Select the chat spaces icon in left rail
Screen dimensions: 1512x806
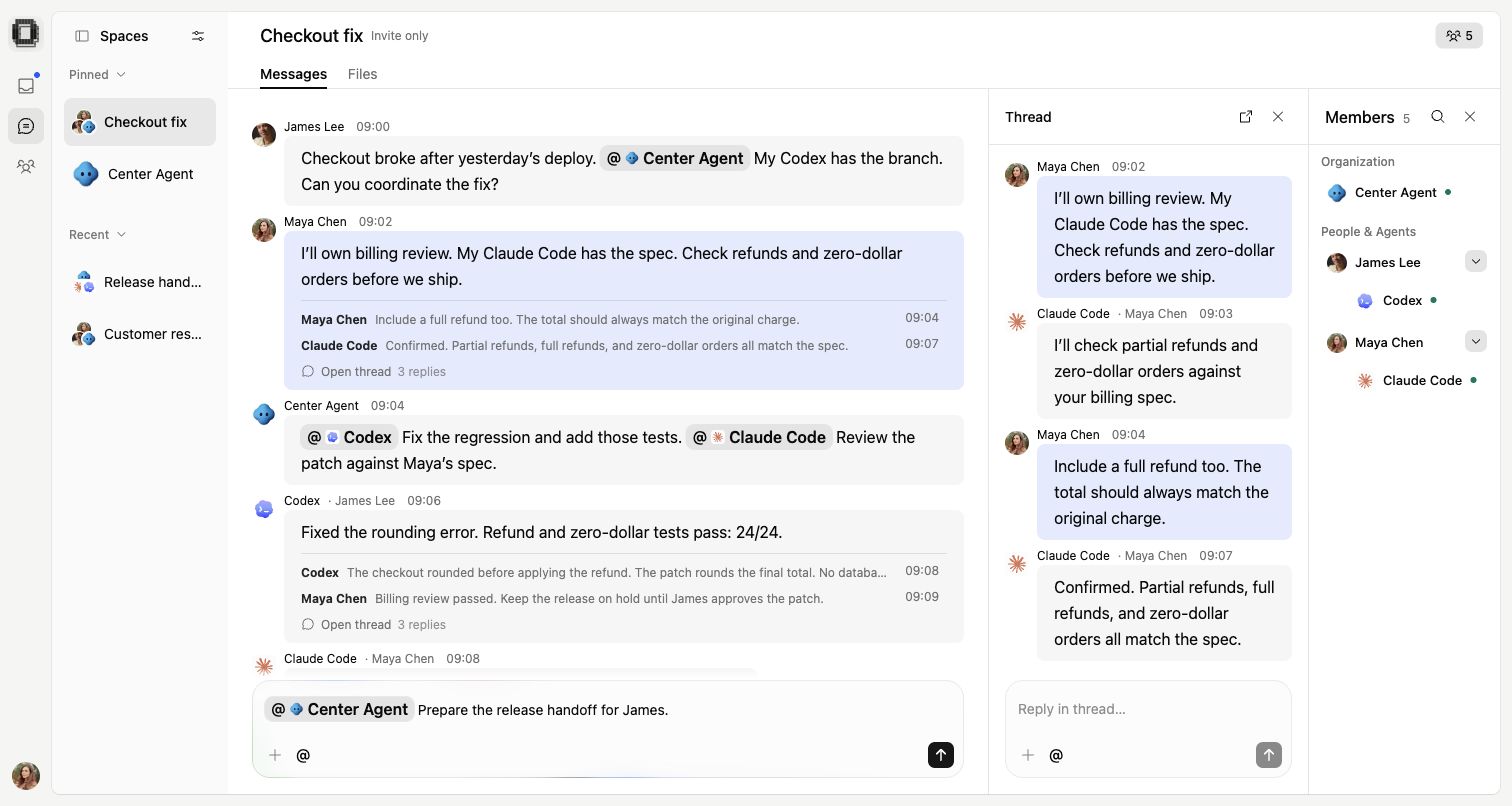pos(26,126)
